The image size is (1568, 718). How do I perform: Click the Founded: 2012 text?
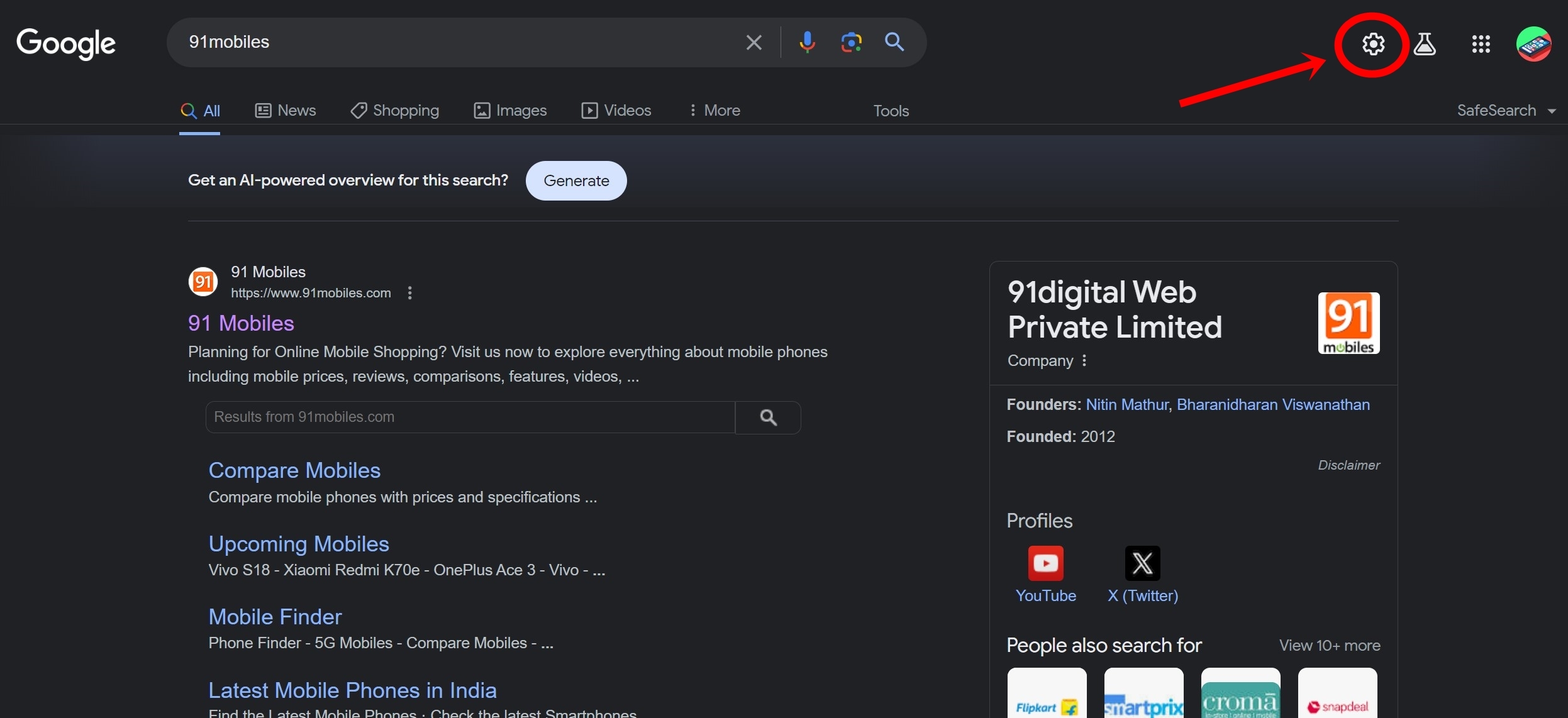point(1060,437)
